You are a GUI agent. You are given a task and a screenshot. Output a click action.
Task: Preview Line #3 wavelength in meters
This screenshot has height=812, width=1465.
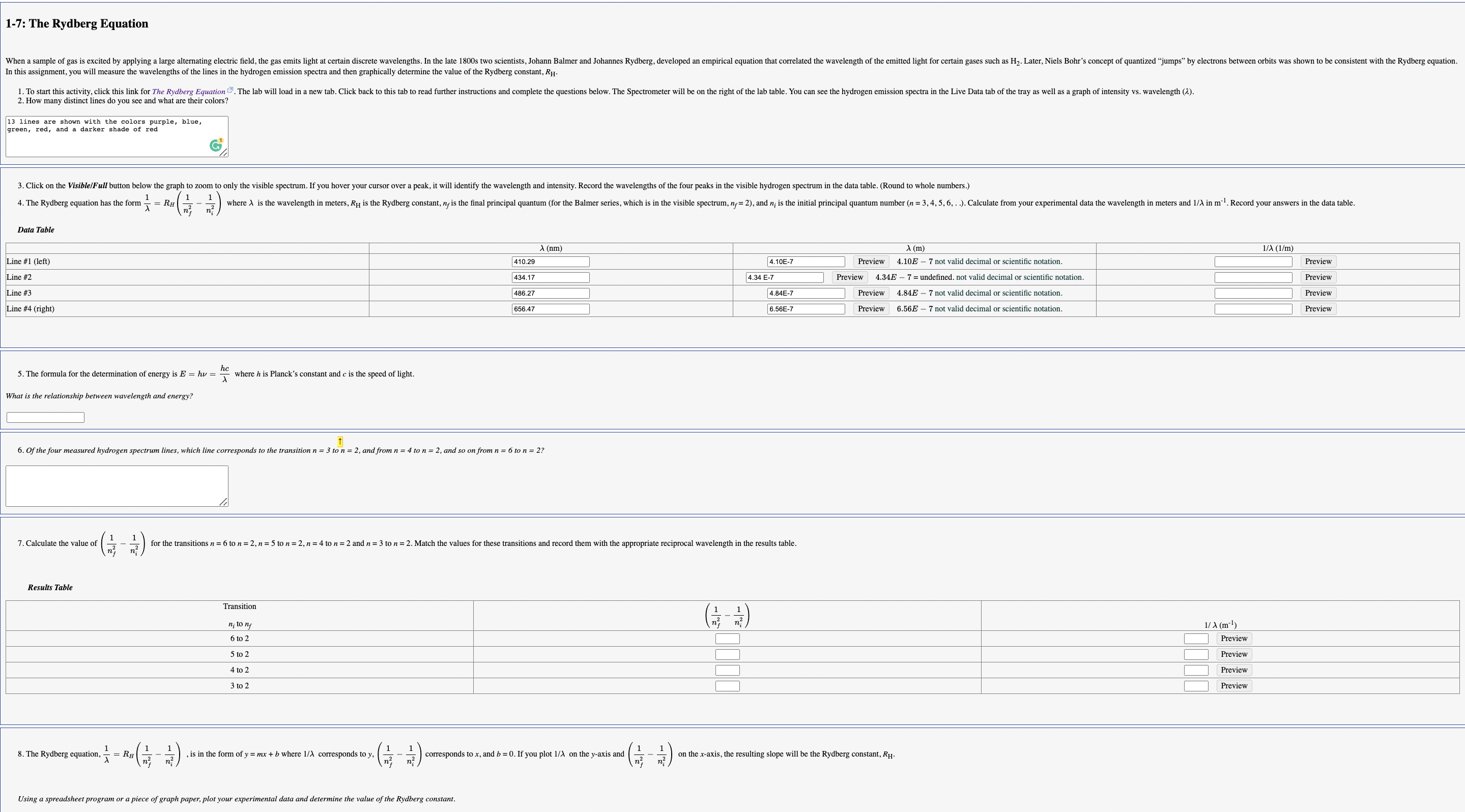pyautogui.click(x=871, y=294)
